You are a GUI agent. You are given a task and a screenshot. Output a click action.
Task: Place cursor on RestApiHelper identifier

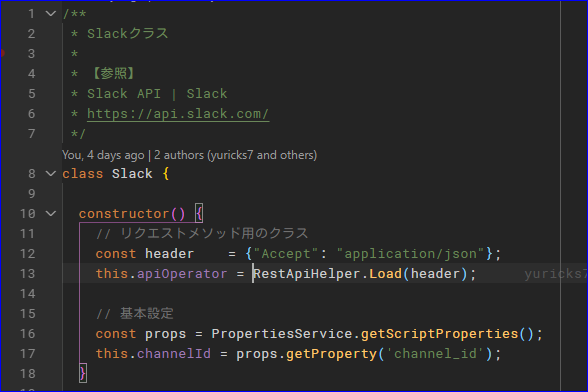pos(306,274)
